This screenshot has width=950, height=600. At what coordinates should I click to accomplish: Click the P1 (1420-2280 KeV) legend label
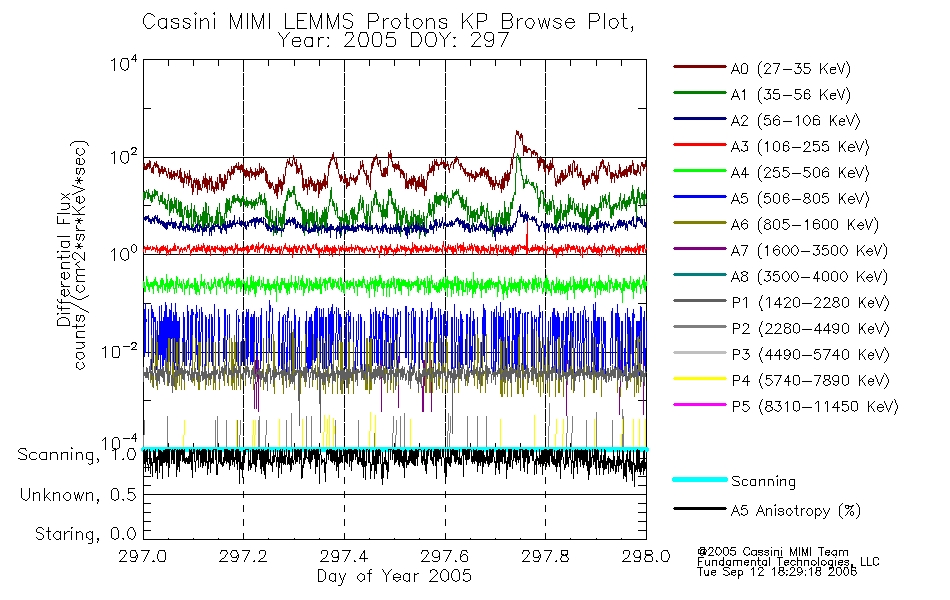point(810,303)
